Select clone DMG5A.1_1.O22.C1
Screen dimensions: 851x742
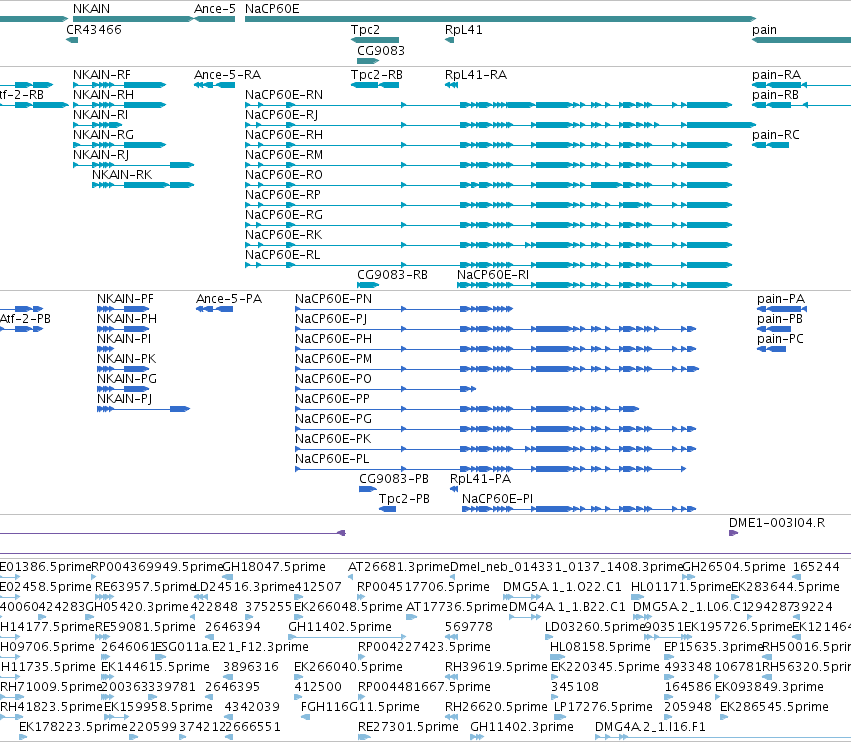562,587
